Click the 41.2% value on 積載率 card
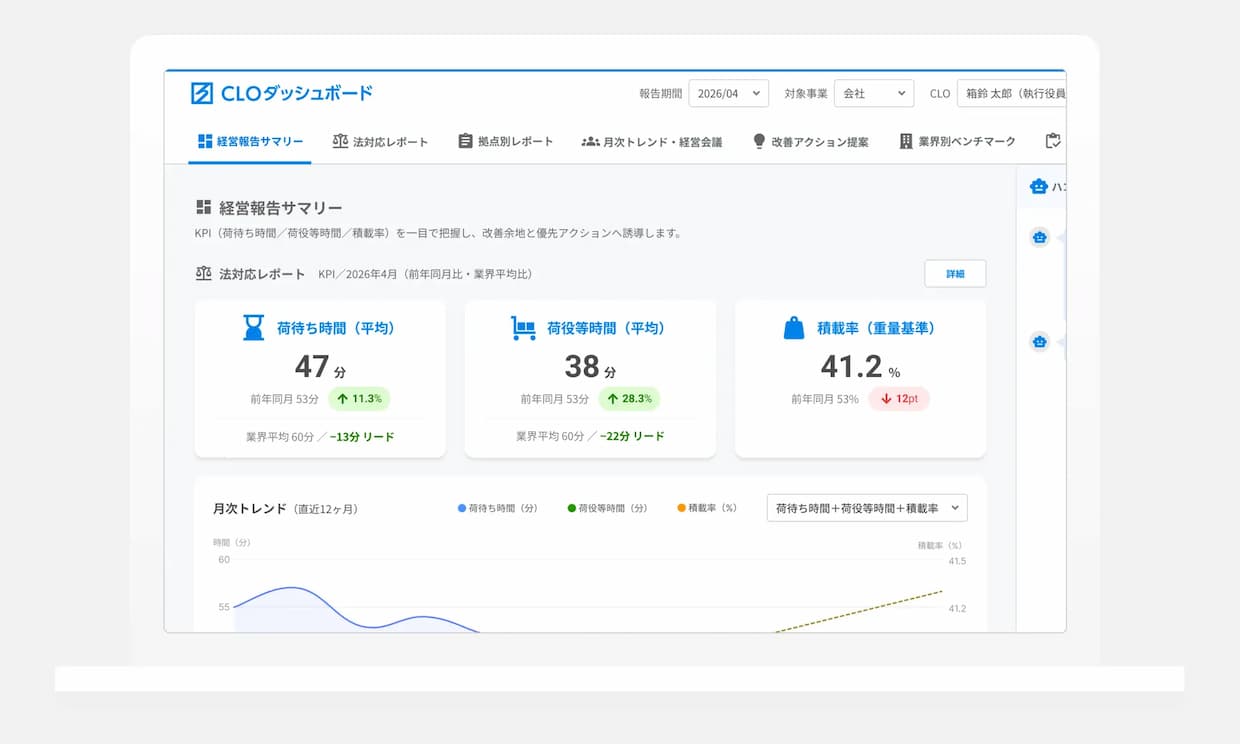 pyautogui.click(x=860, y=366)
